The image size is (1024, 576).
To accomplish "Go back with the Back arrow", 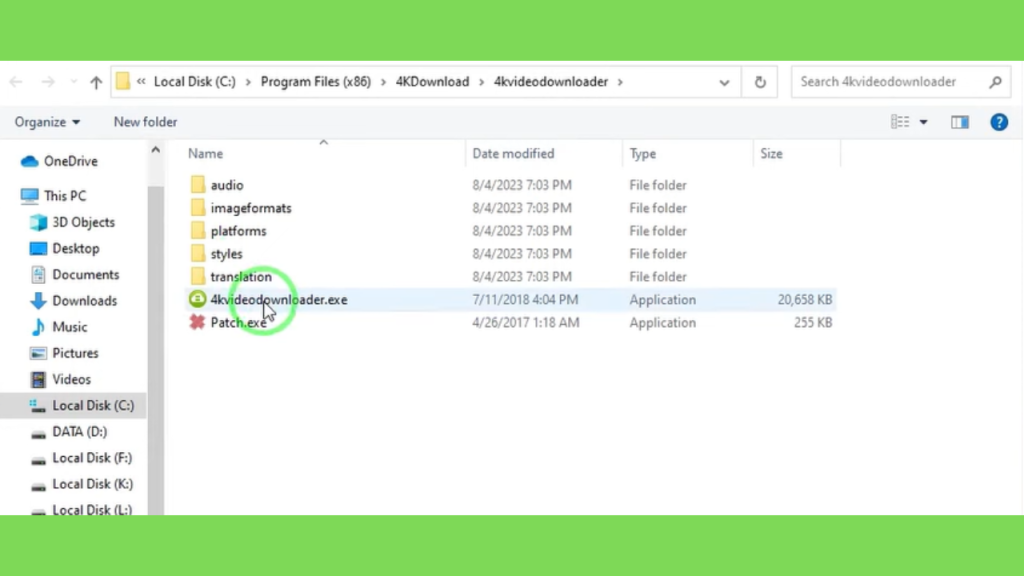I will (x=16, y=82).
